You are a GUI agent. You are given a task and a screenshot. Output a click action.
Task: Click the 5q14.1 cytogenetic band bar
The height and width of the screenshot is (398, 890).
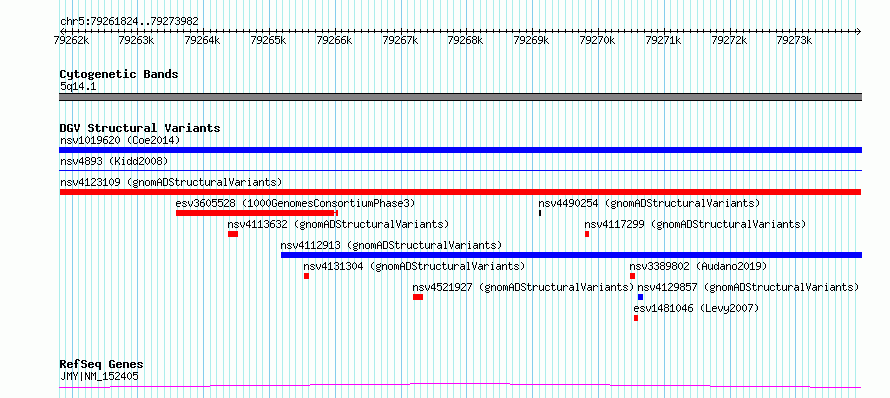tap(460, 97)
